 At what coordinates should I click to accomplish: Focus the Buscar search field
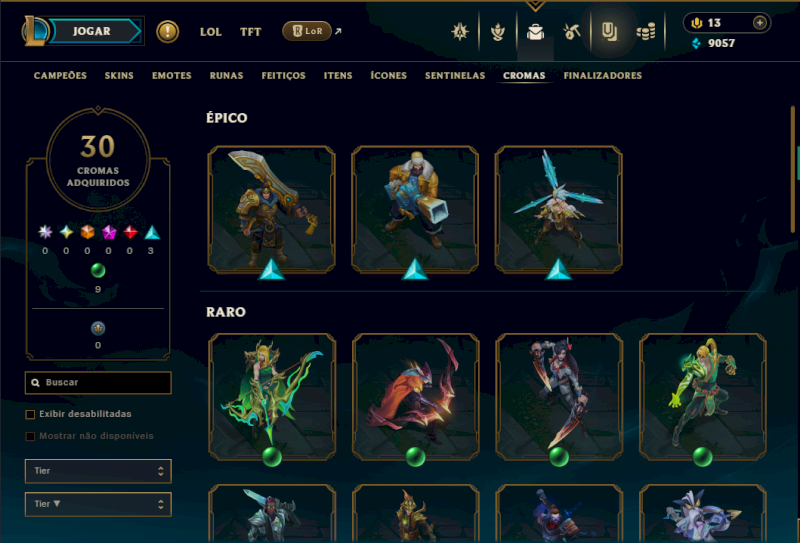tap(98, 383)
